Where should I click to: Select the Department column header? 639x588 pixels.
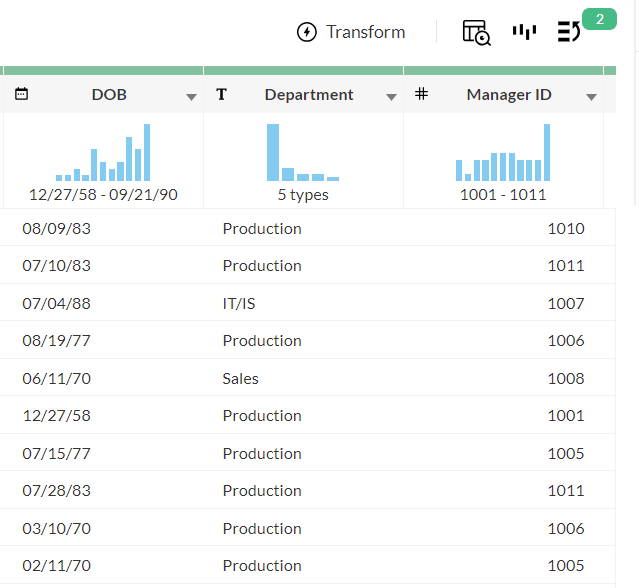point(309,94)
